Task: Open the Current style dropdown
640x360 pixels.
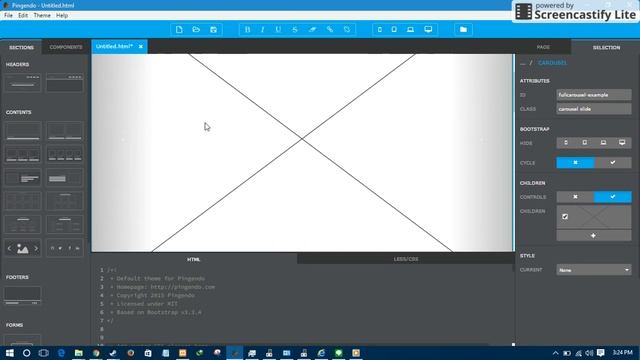Action: click(x=594, y=270)
